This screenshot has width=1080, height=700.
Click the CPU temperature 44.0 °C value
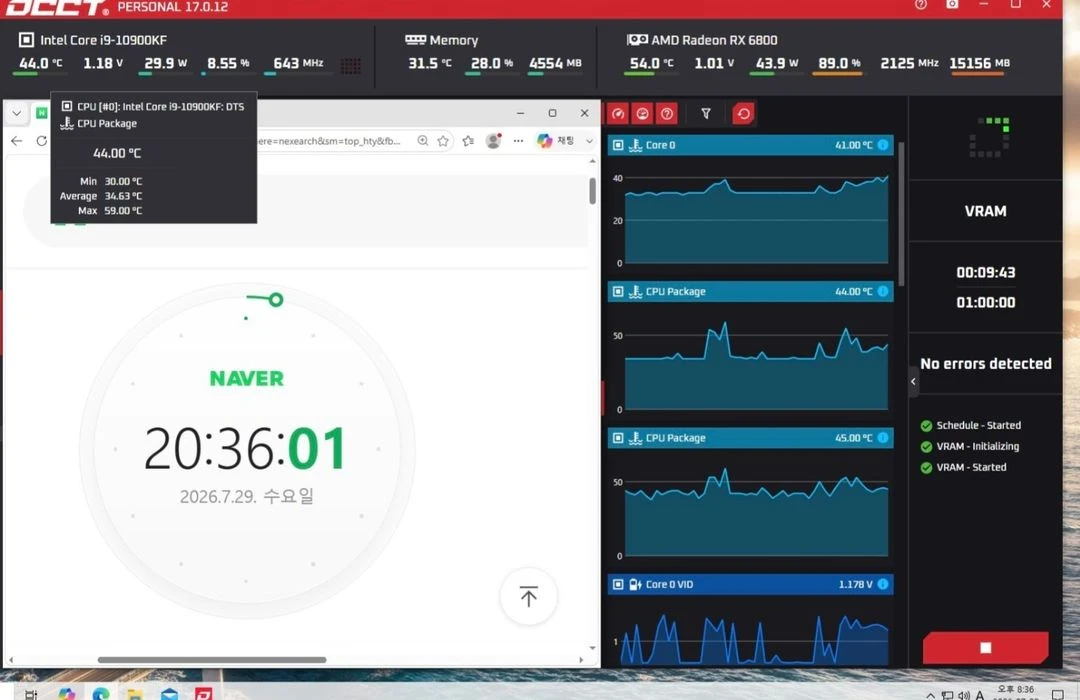coord(41,63)
